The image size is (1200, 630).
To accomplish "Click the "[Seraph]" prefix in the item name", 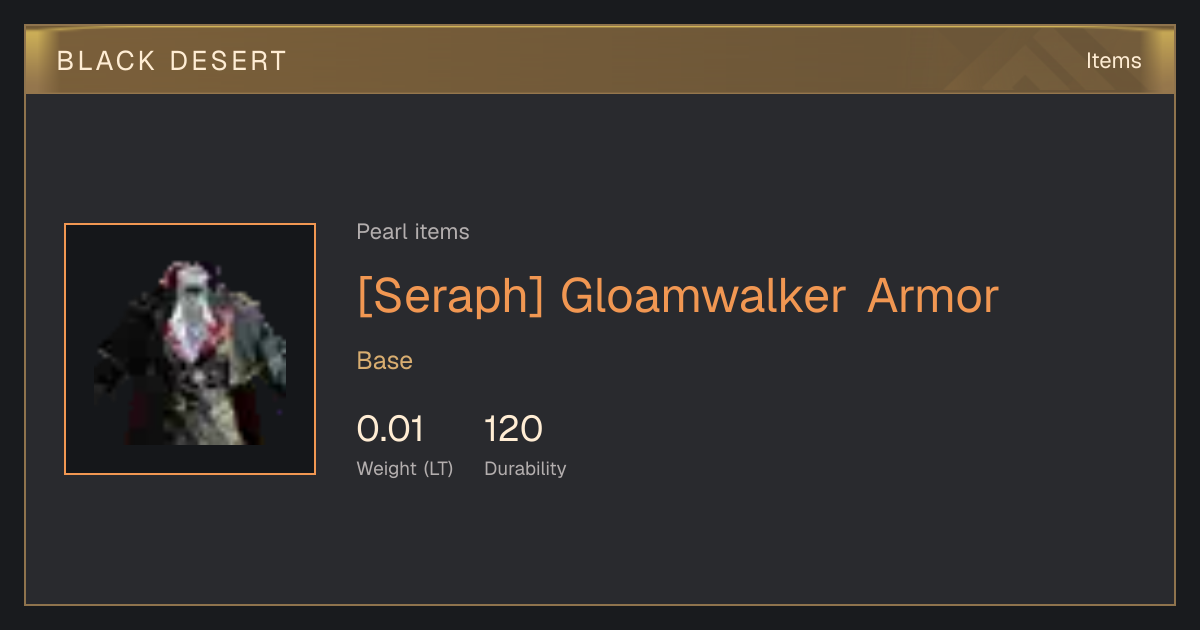I will pos(450,296).
